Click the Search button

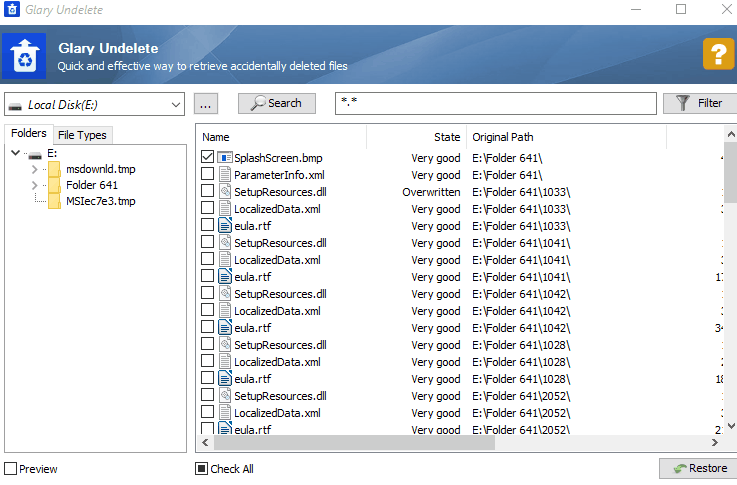click(x=277, y=103)
